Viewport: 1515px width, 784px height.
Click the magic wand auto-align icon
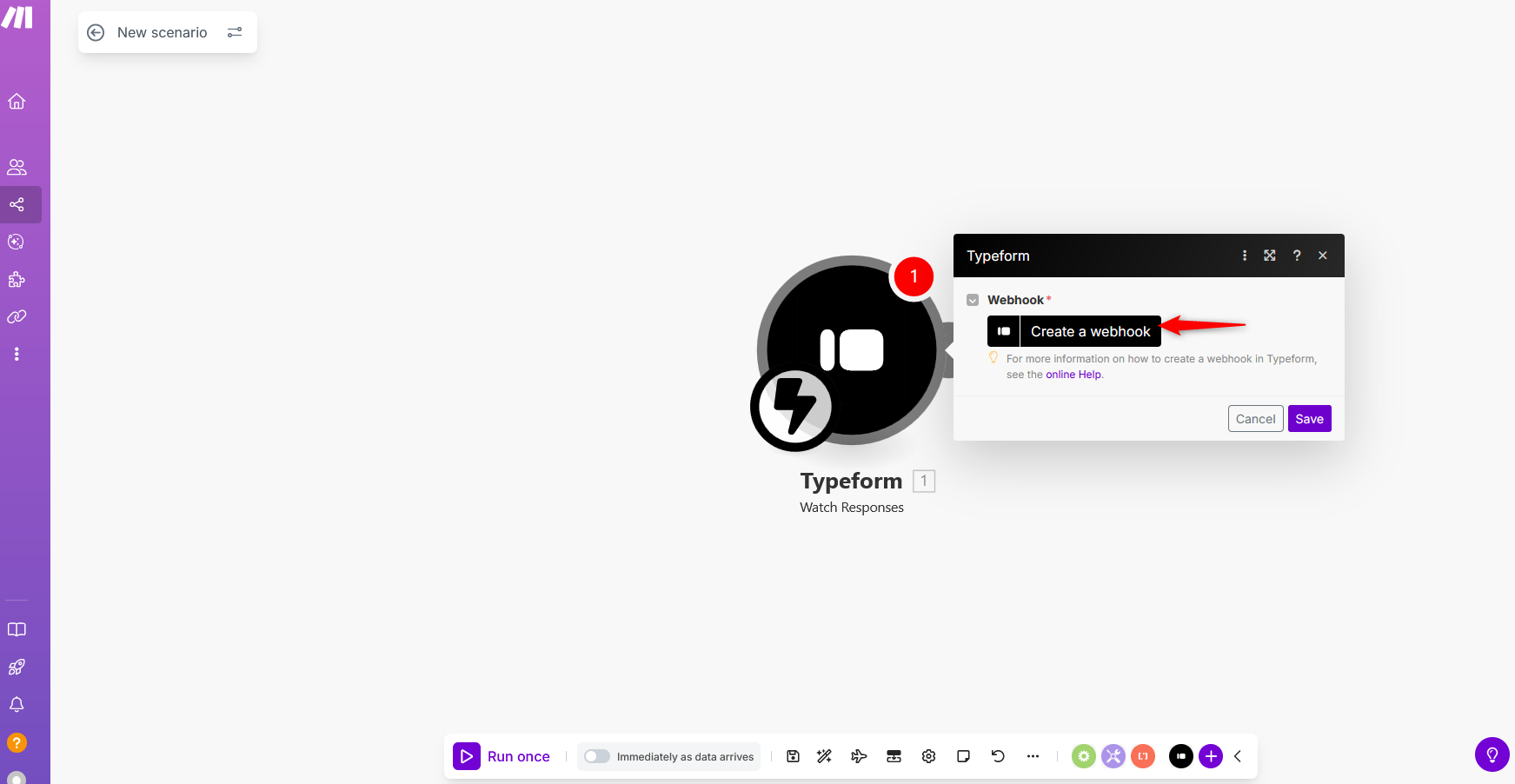(824, 756)
